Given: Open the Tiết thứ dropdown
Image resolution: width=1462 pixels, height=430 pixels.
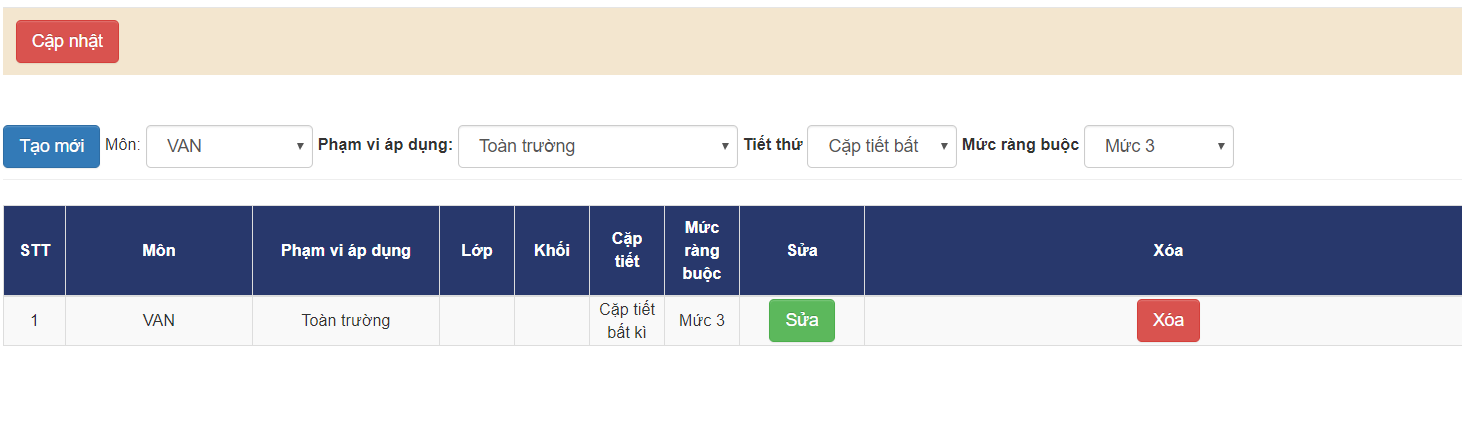Looking at the screenshot, I should point(881,146).
